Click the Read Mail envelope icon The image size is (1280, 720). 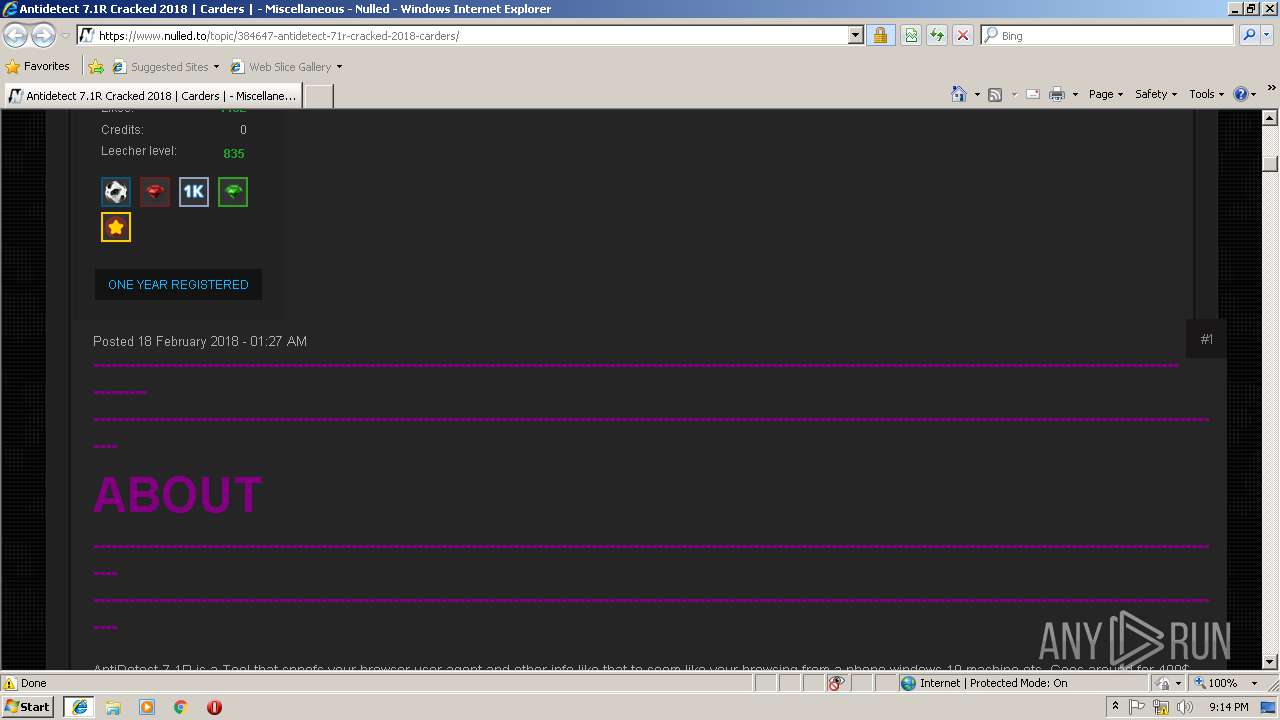(x=1033, y=94)
